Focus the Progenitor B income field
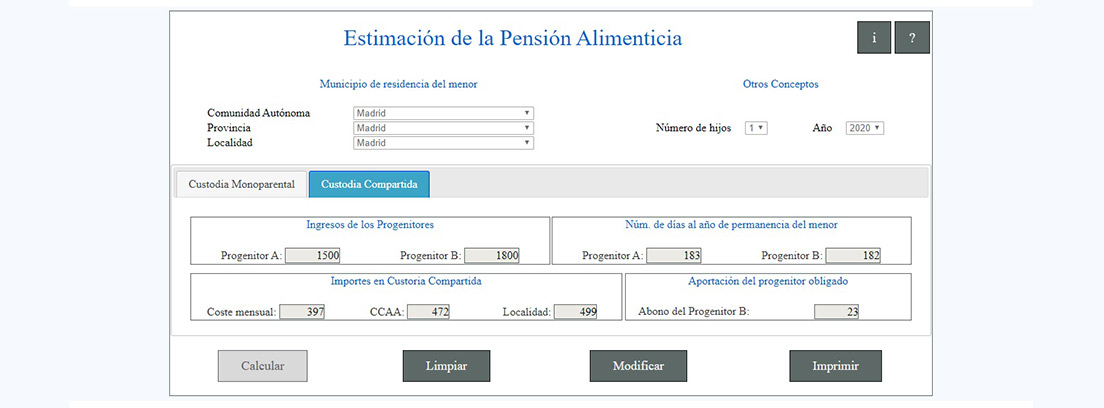The height and width of the screenshot is (408, 1104). 491,255
